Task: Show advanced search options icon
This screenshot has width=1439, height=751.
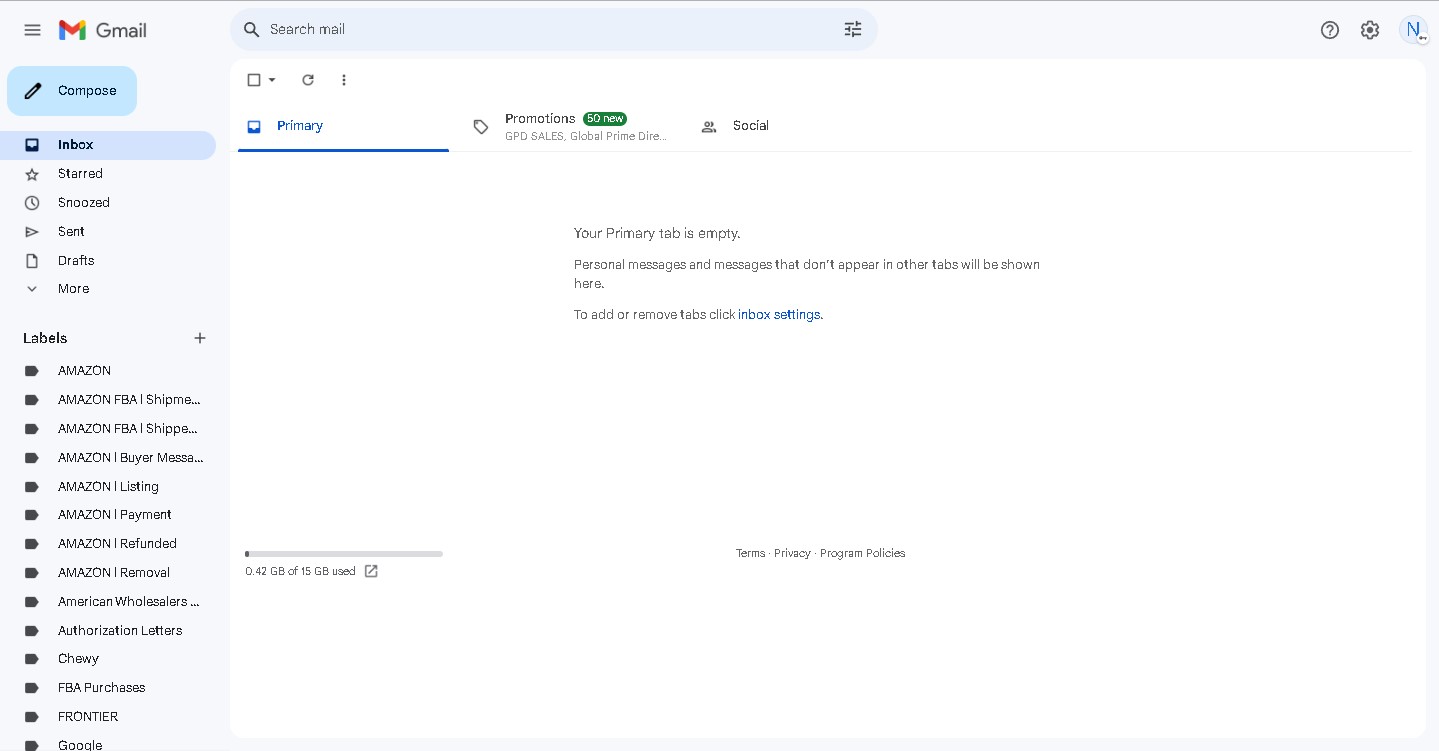Action: click(853, 30)
